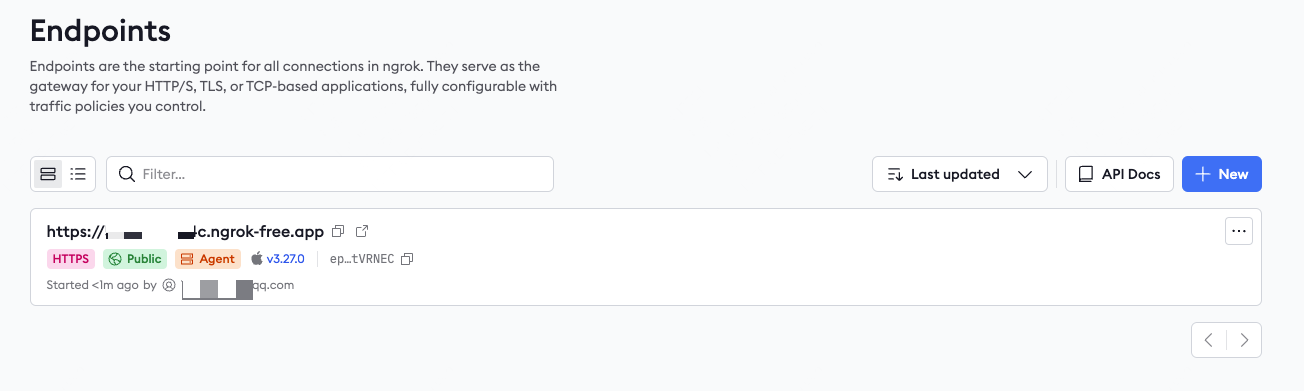Copy endpoint ID ep…tVRNEC
The image size is (1304, 391).
(x=407, y=259)
